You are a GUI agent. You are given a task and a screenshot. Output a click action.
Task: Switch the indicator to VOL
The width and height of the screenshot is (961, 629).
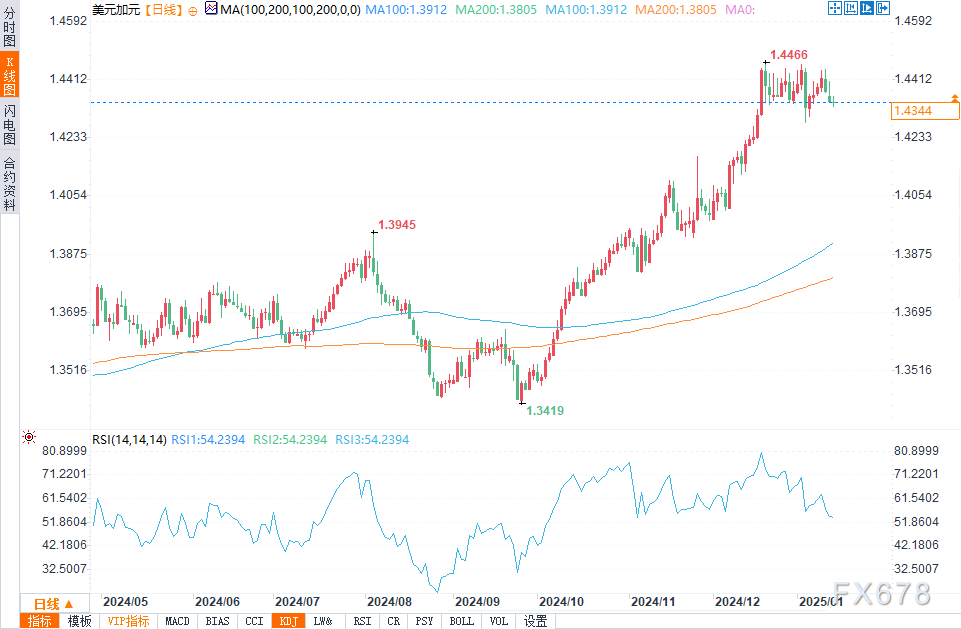[499, 621]
